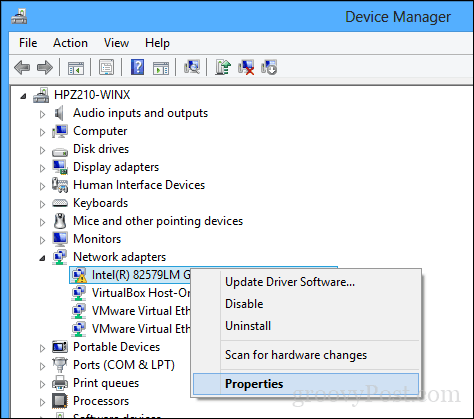Click the Print queues printer icon
The image size is (474, 419).
[60, 383]
